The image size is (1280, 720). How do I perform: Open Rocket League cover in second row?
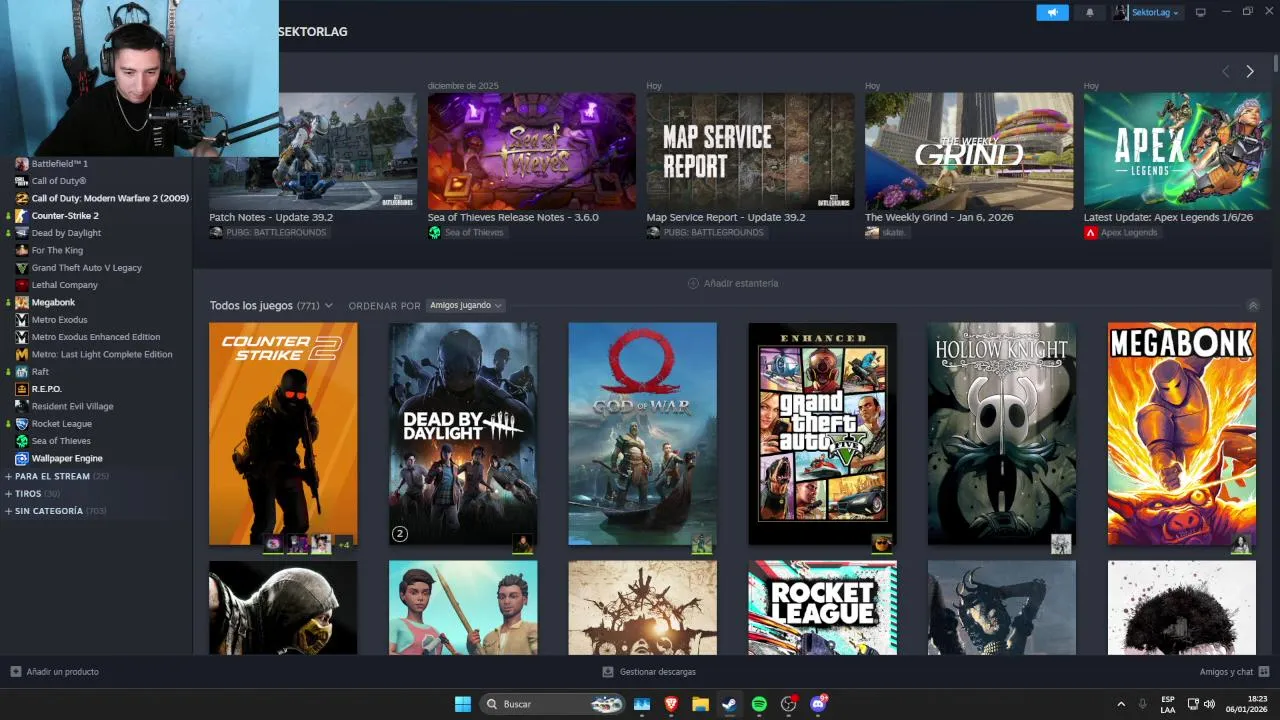pos(822,607)
